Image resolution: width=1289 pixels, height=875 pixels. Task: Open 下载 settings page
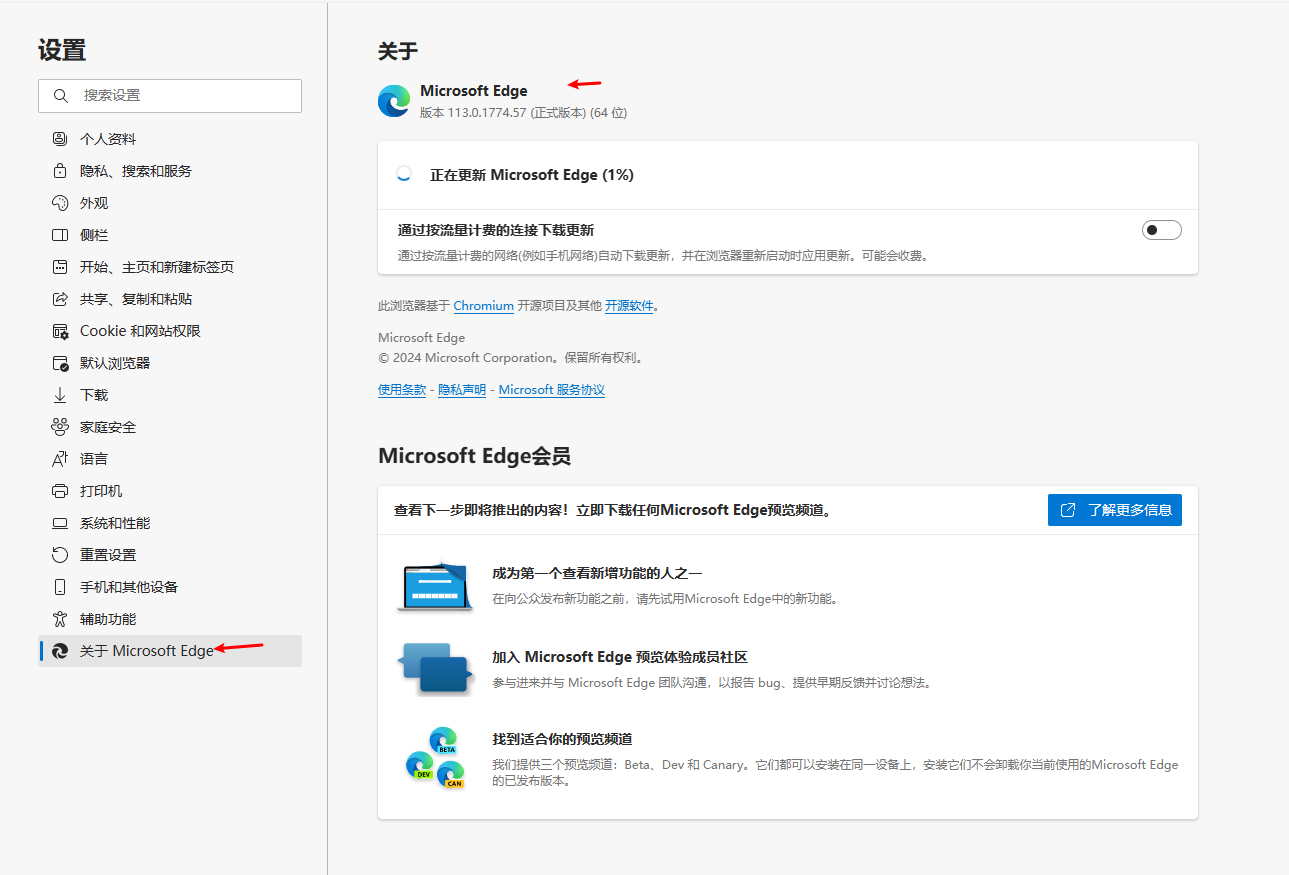(x=170, y=395)
